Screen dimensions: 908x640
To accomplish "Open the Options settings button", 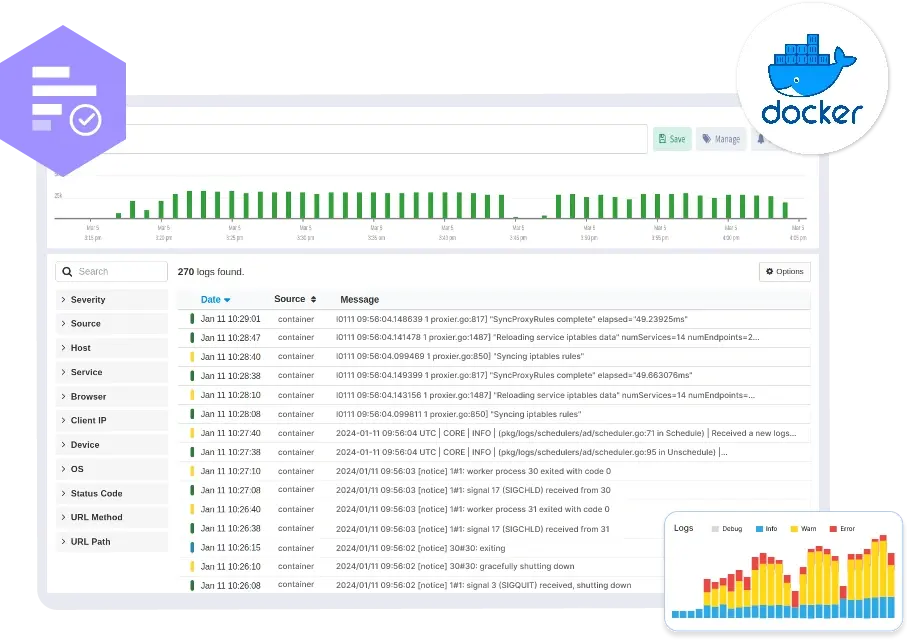I will pos(785,272).
